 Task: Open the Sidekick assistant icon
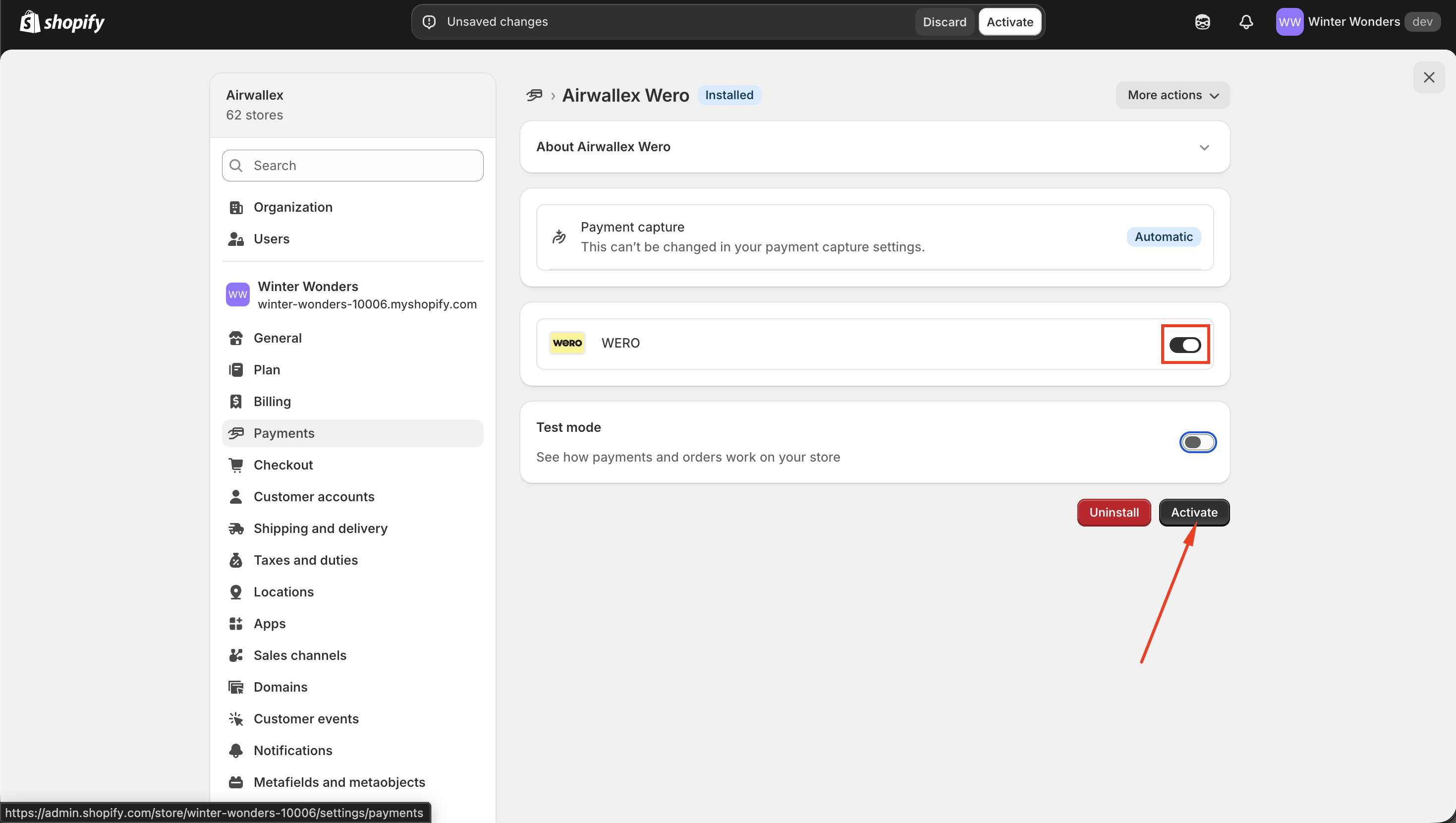[x=1203, y=22]
